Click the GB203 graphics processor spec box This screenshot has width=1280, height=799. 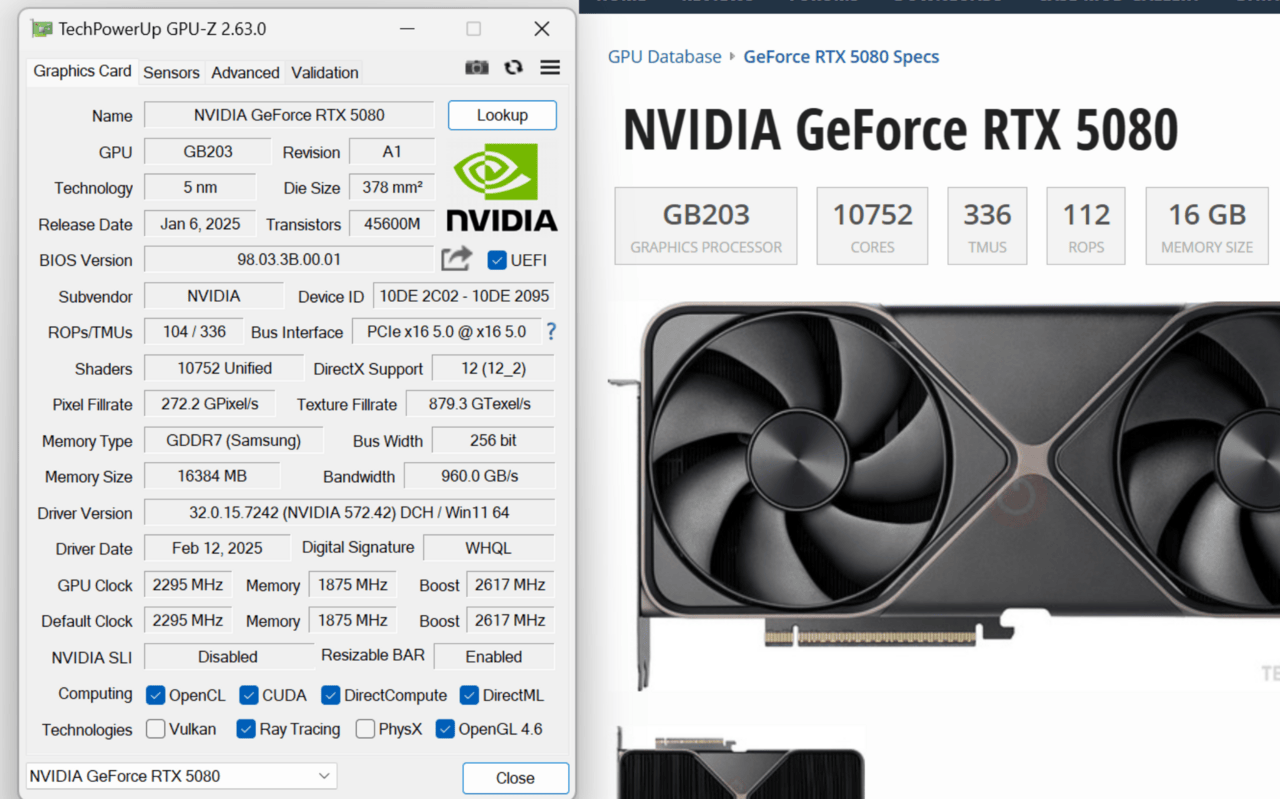pos(705,225)
